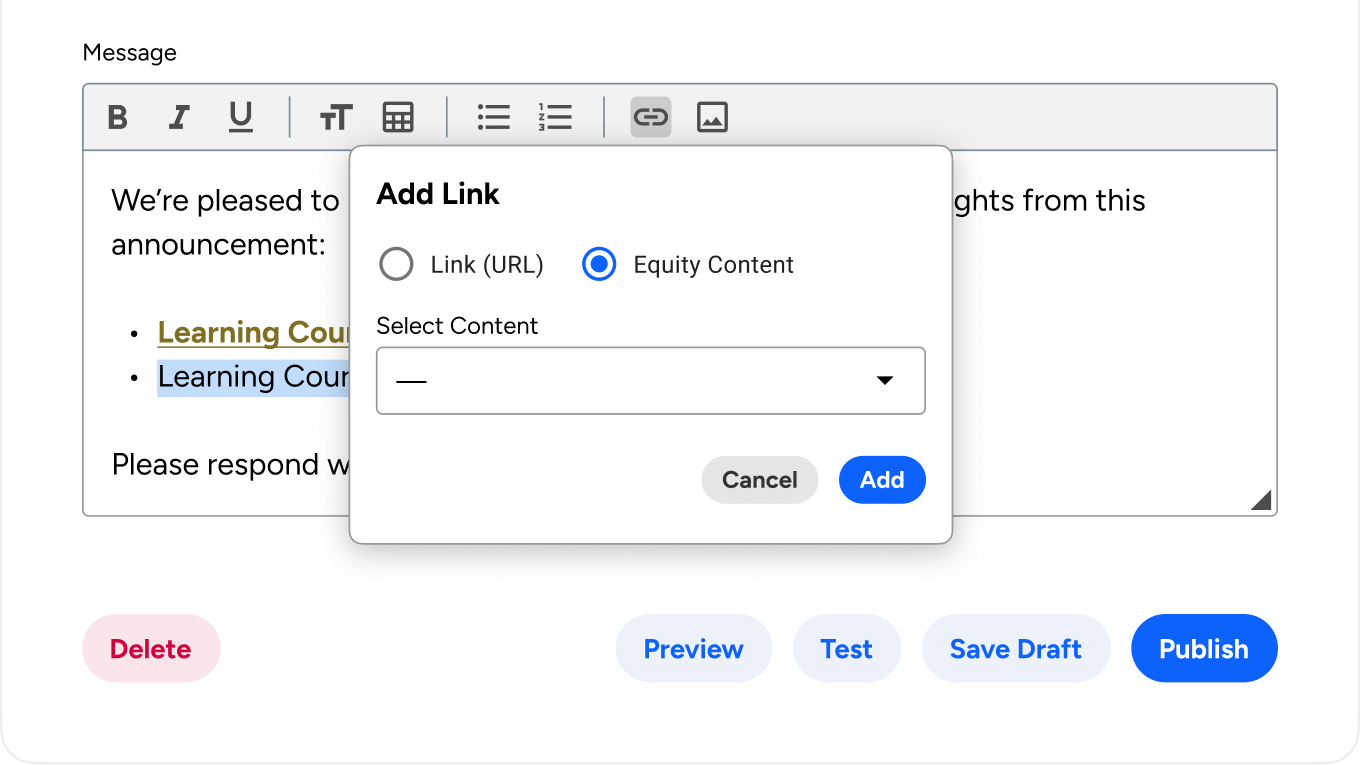Open the text size tool
Screen dimensions: 1360x765
click(336, 118)
